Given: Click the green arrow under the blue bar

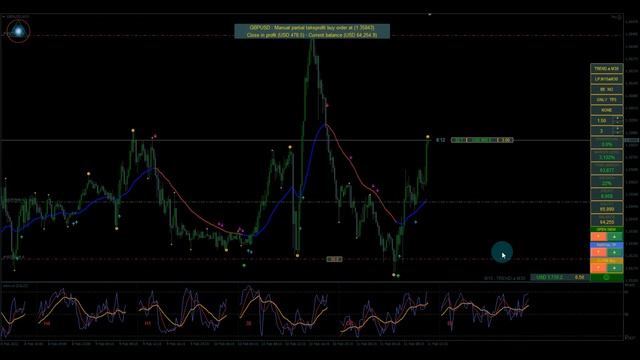Looking at the screenshot, I should (615, 253).
